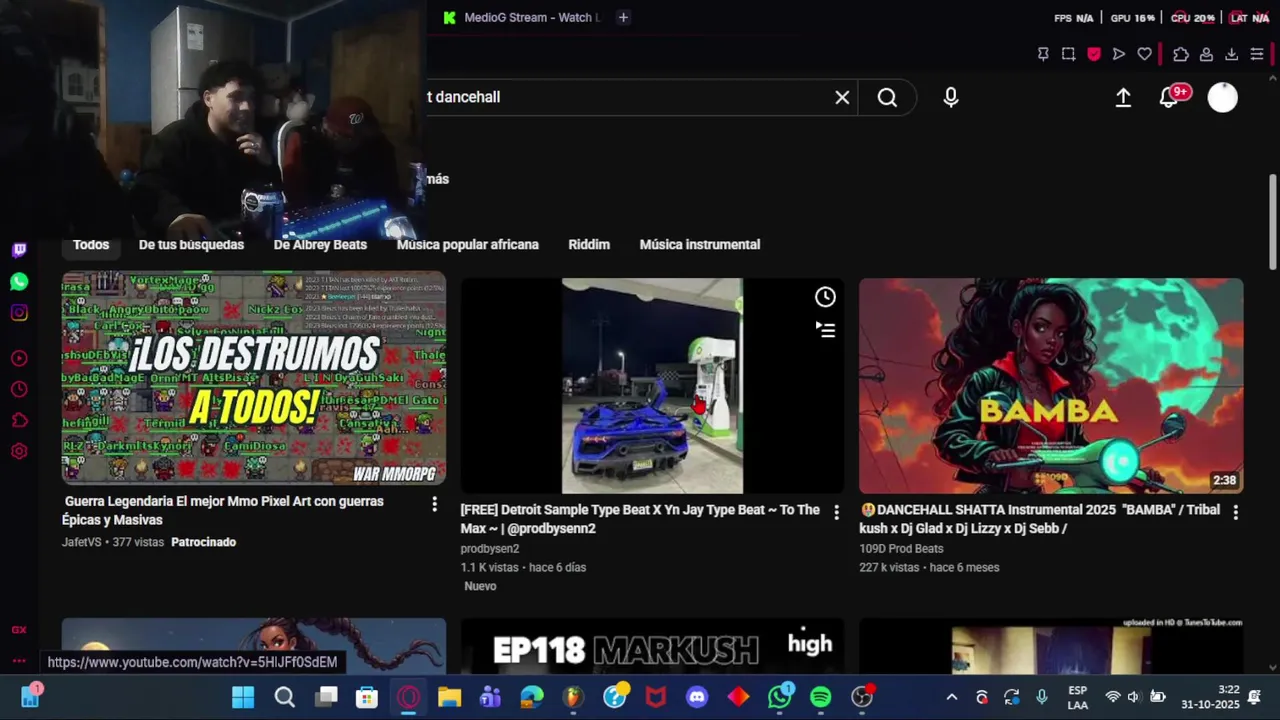Open the Windows Start menu

[243, 697]
